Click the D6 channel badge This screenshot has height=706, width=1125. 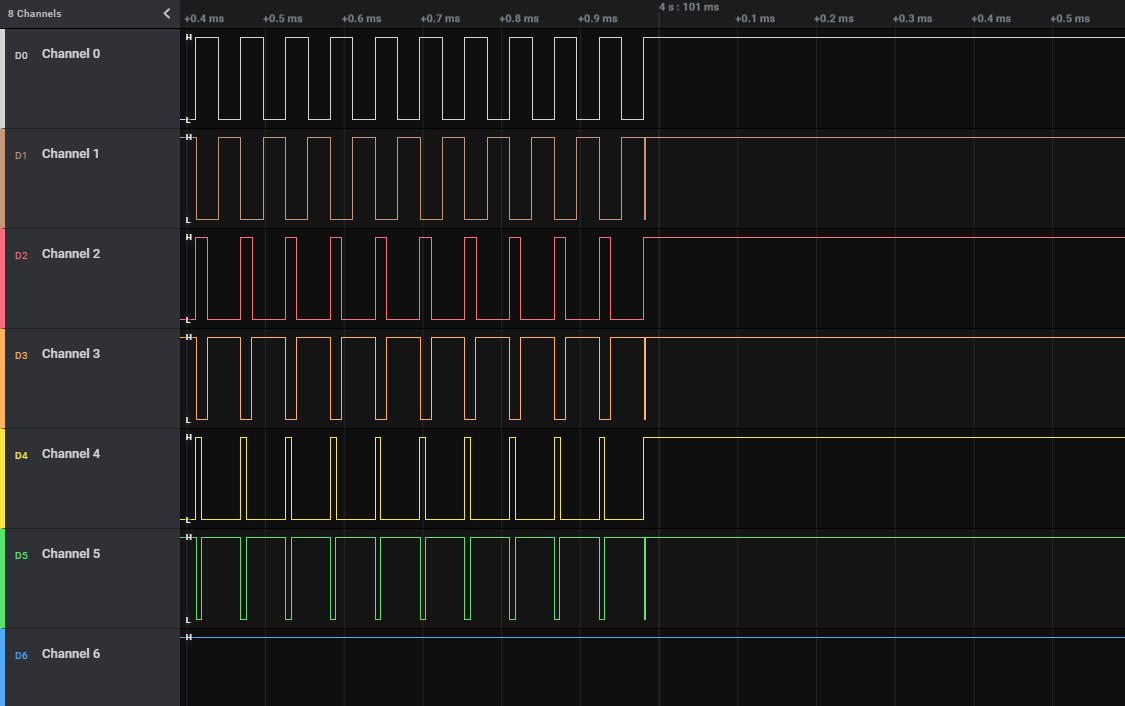pos(21,655)
